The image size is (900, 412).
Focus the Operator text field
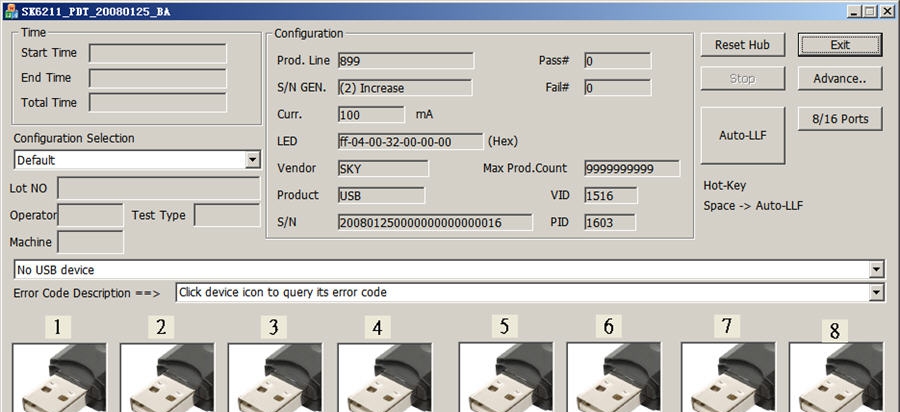click(90, 215)
